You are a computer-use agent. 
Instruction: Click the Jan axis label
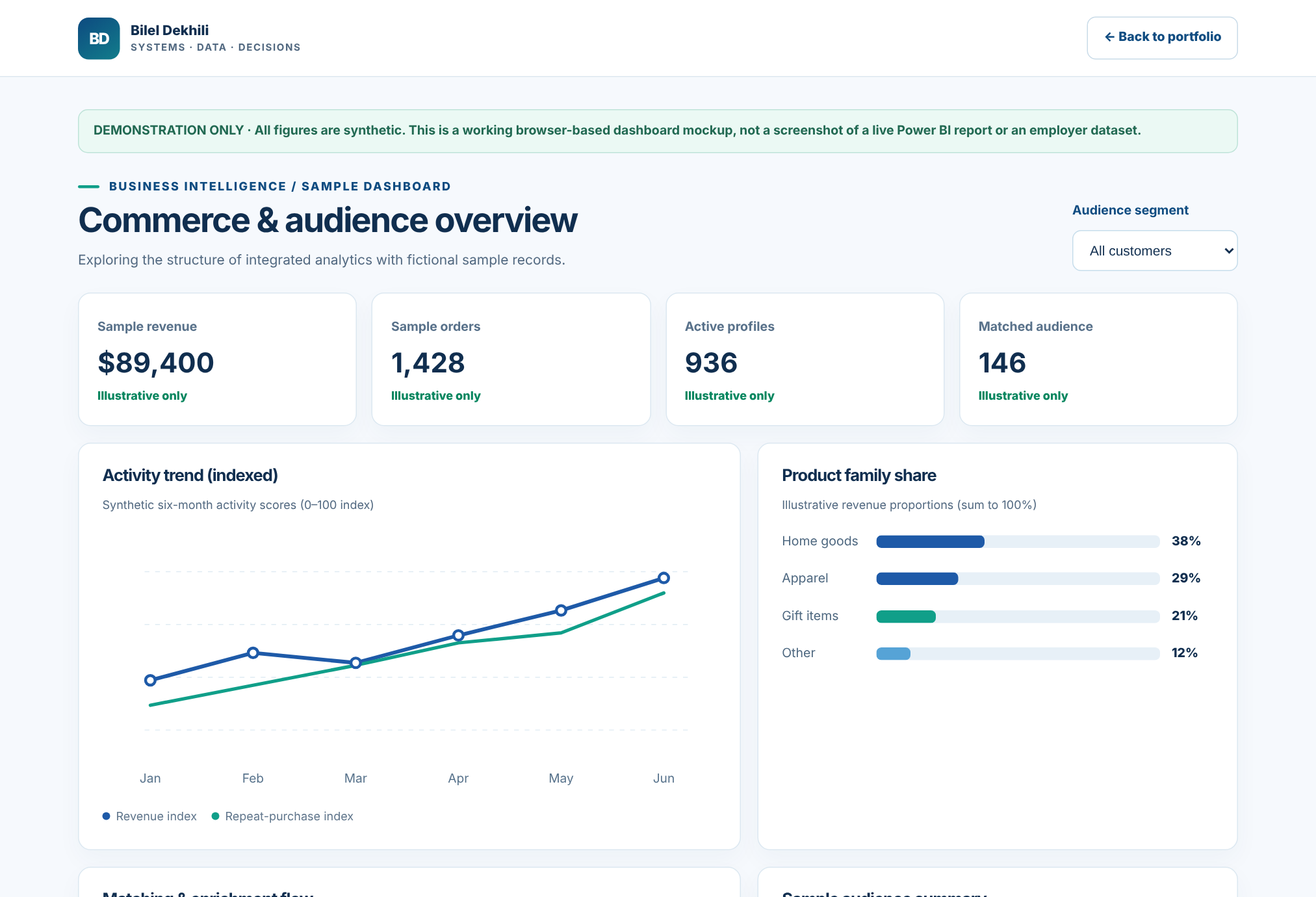pyautogui.click(x=150, y=779)
